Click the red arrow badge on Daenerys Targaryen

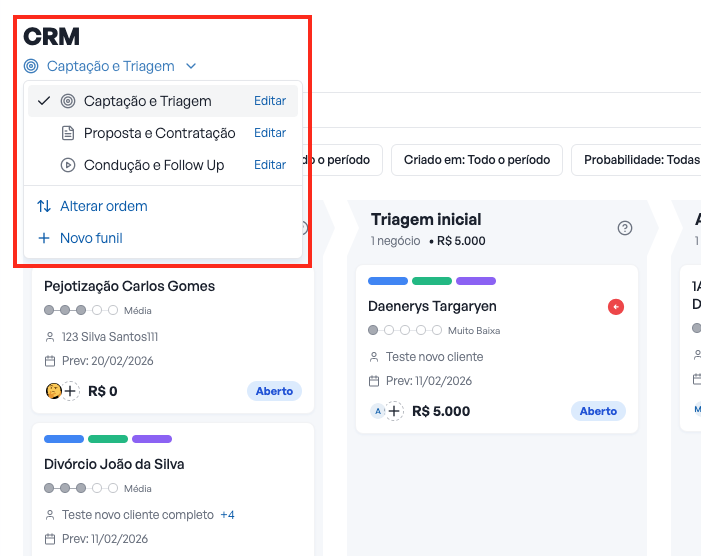pyautogui.click(x=616, y=307)
